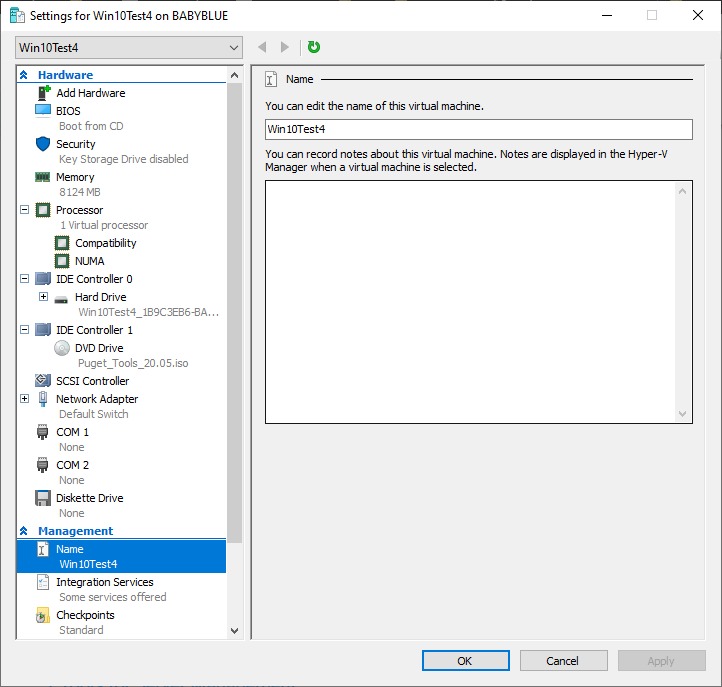Select the BIOS icon in hardware list
722x687 pixels.
coord(43,111)
